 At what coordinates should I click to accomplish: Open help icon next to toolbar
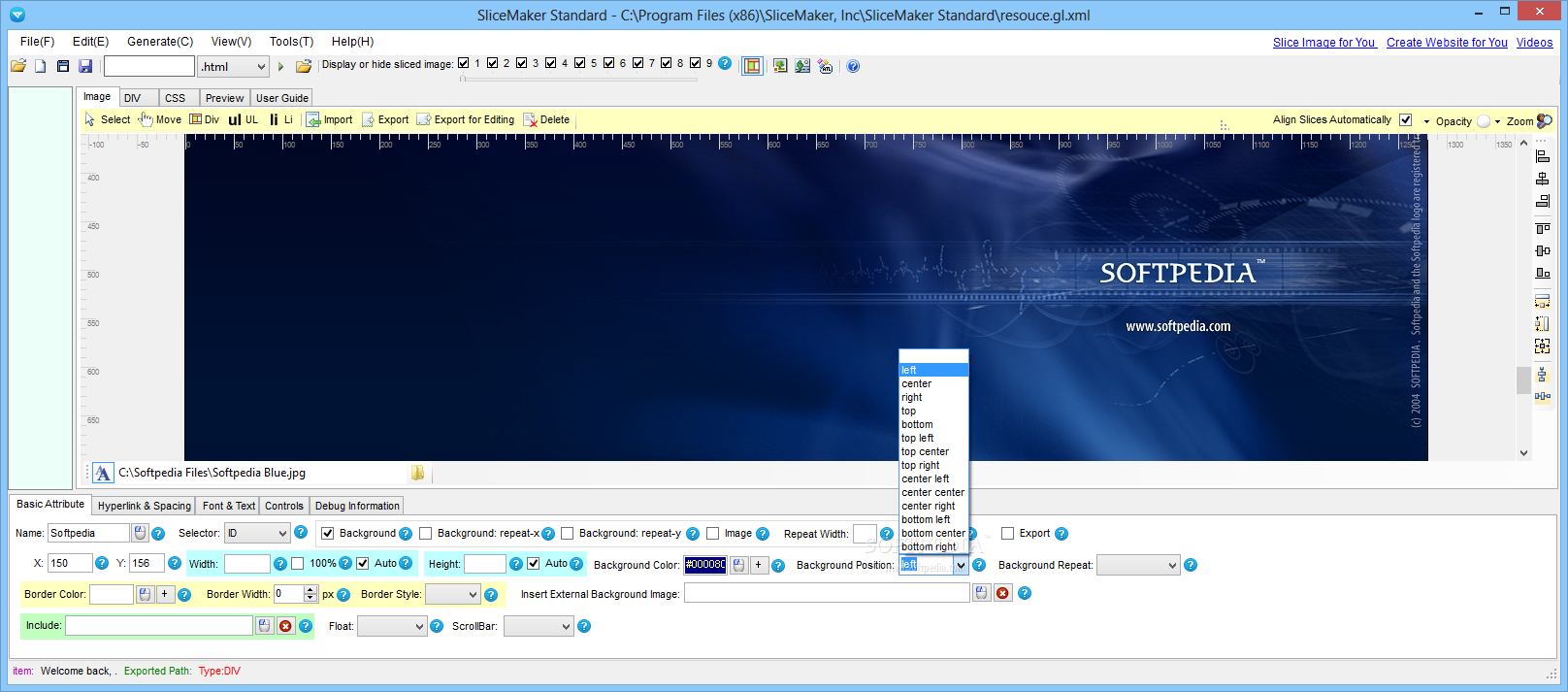tap(853, 66)
